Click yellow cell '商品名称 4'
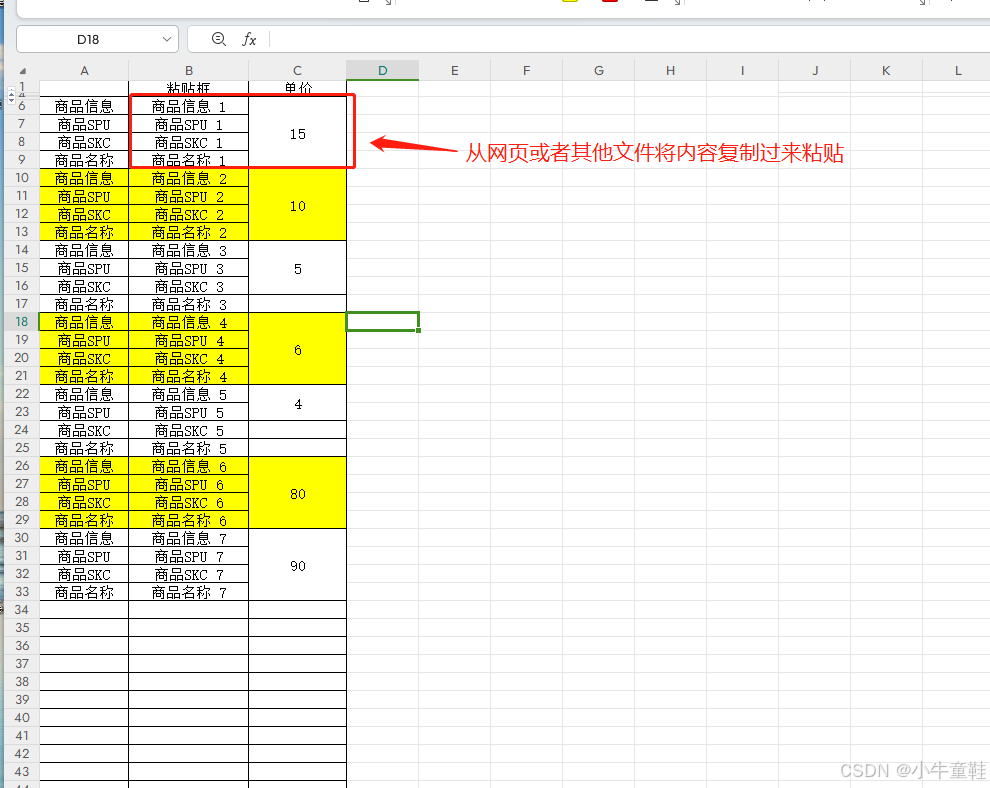990x788 pixels. [x=189, y=376]
